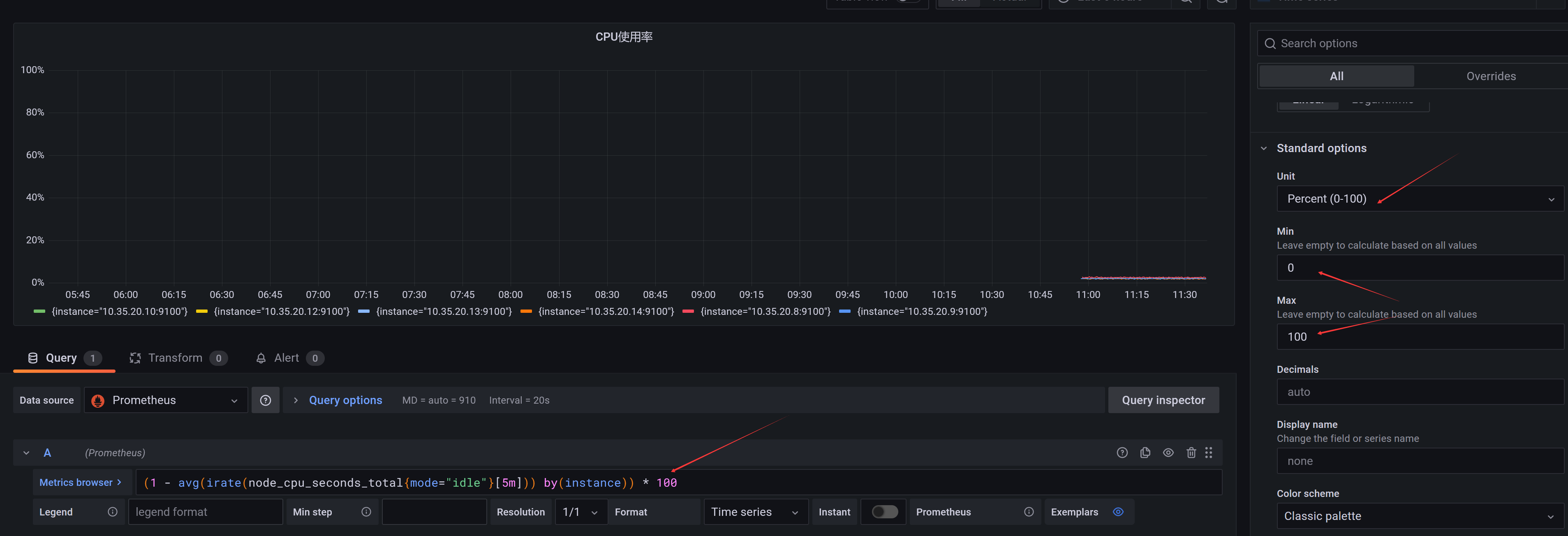Click the info icon beside Prometheus label
This screenshot has width=1568, height=536.
coord(1029,512)
